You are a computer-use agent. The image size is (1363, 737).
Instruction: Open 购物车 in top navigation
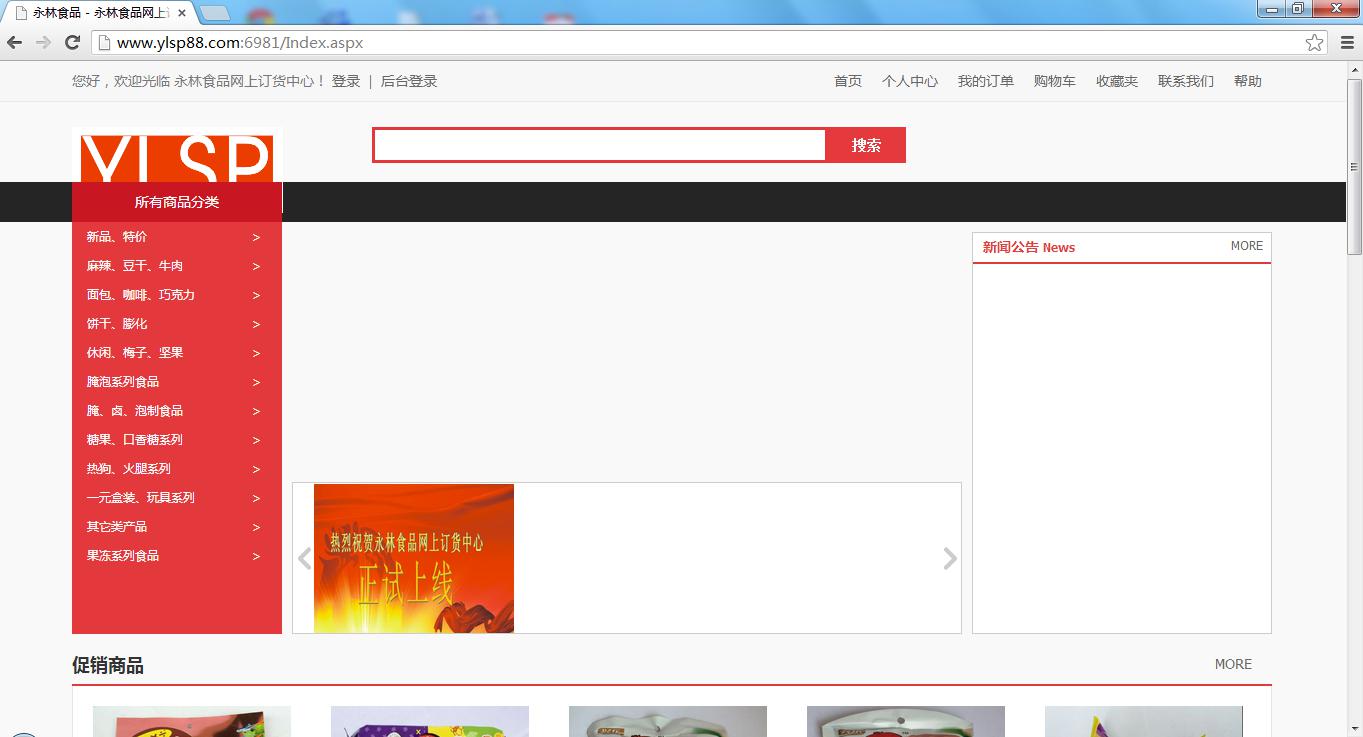tap(1054, 81)
